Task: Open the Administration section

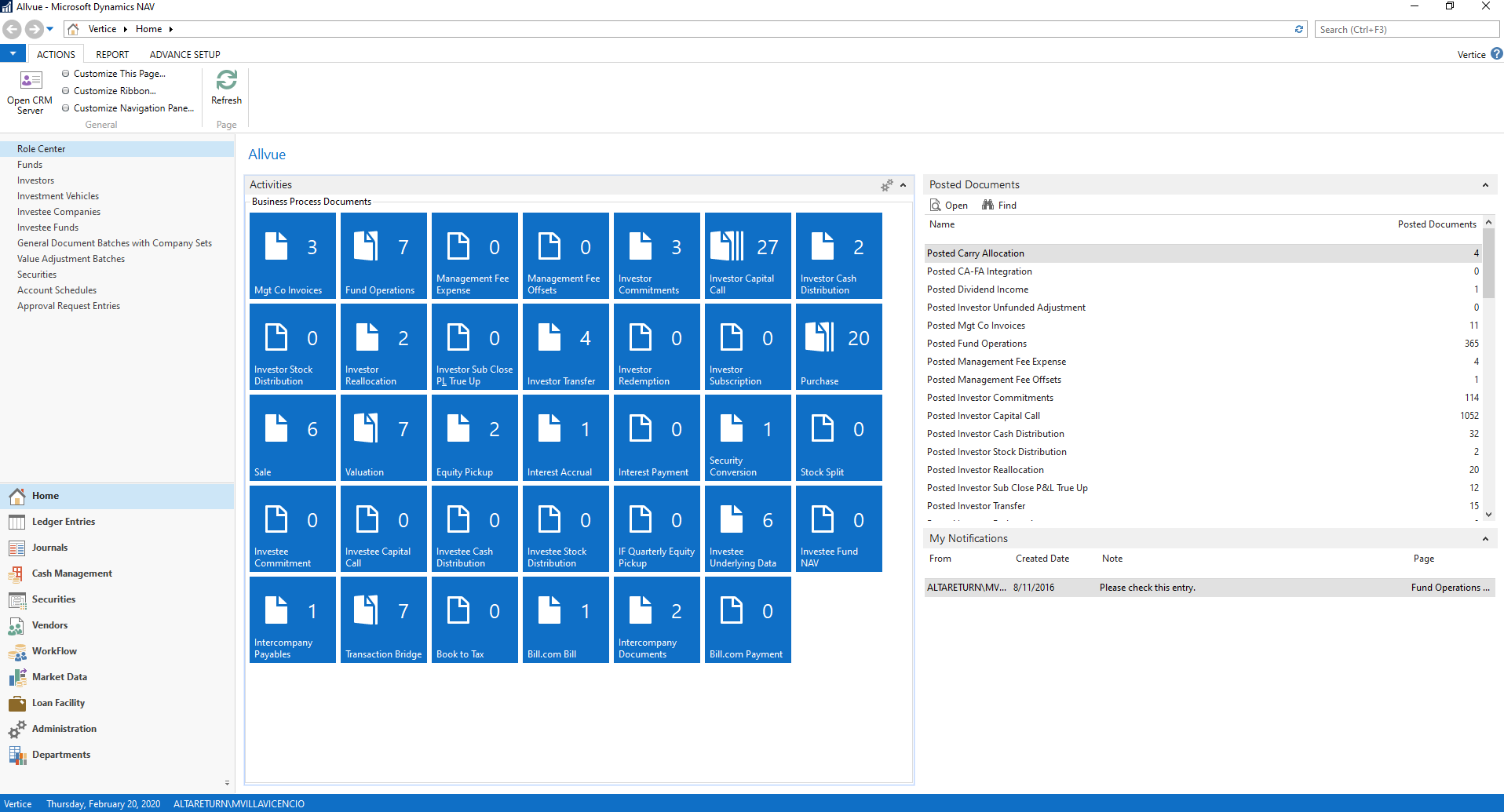Action: coord(64,728)
